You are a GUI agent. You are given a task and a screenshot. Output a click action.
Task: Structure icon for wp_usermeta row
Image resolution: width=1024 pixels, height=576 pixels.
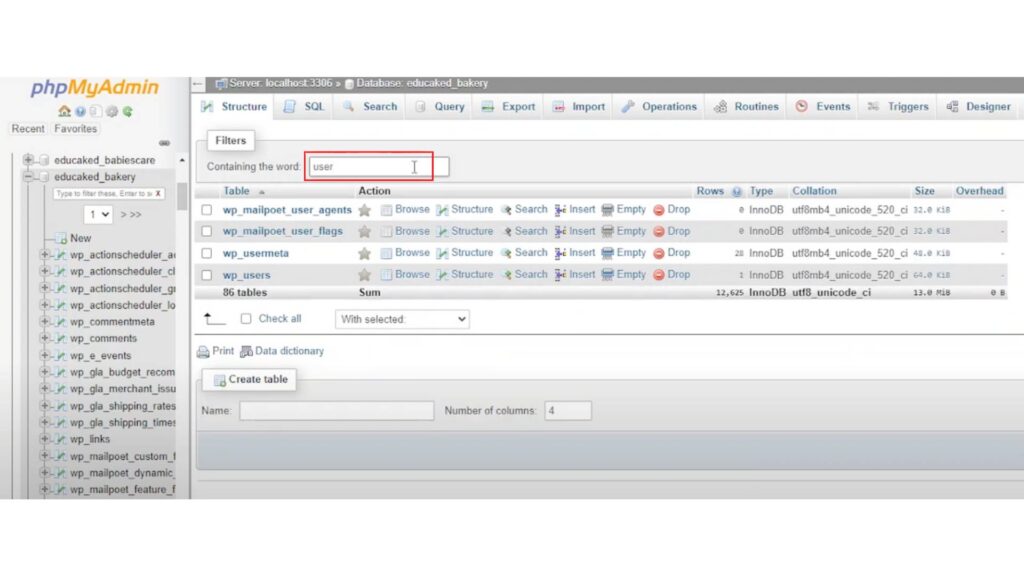click(442, 253)
